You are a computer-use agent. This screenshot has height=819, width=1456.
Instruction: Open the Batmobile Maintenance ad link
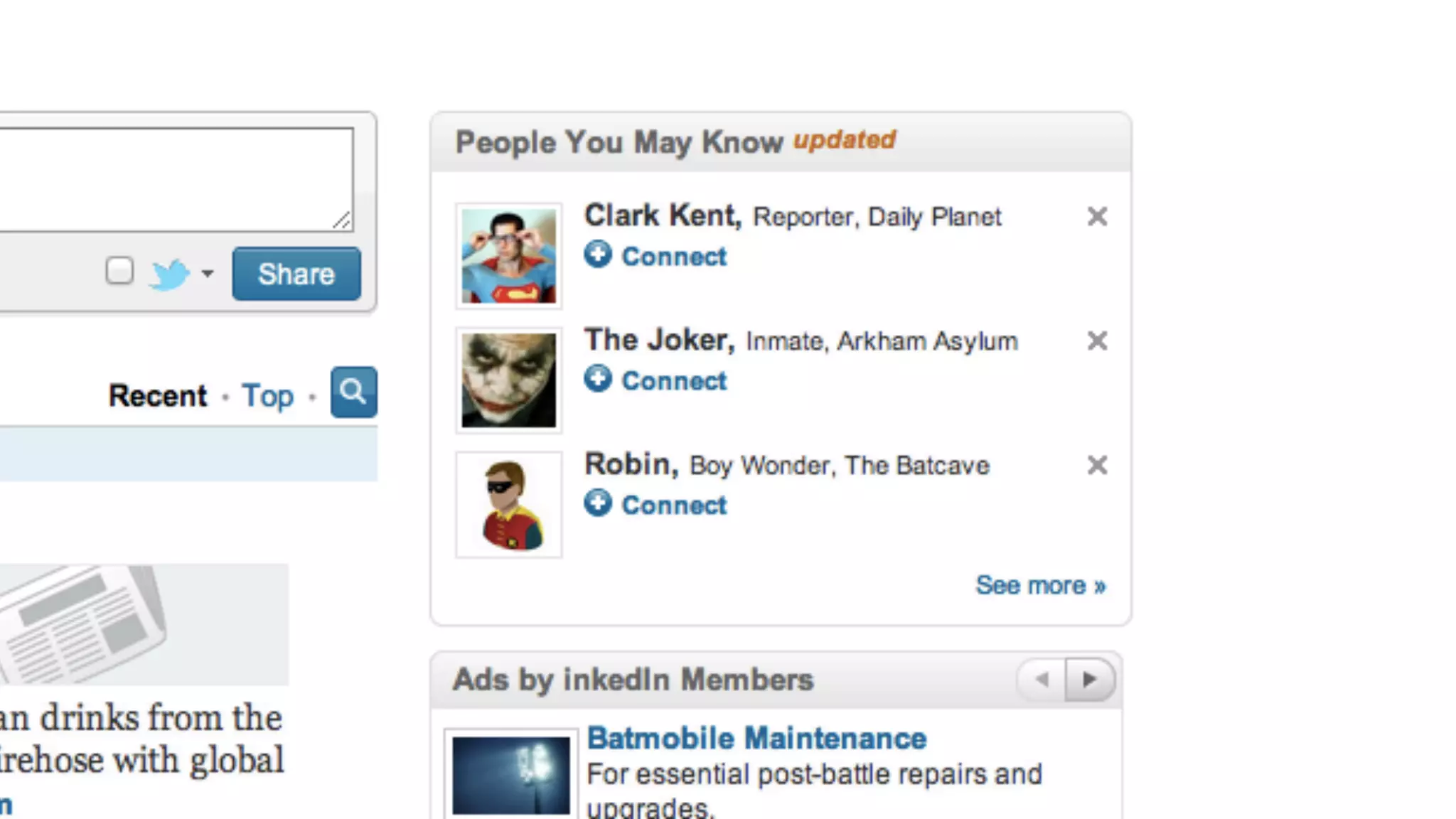click(x=756, y=739)
